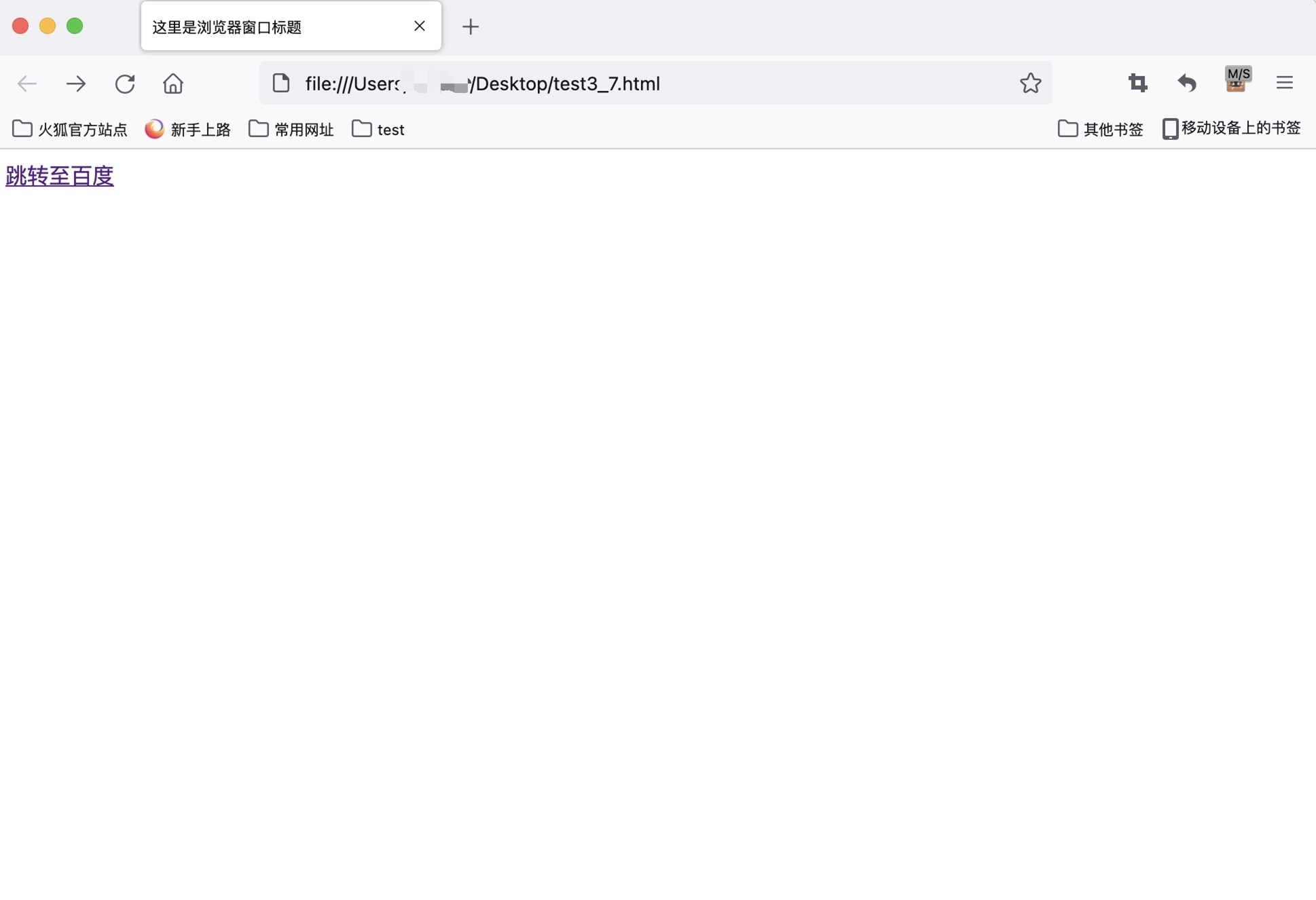Bookmark this page with the star icon
The image size is (1316, 900).
(1030, 83)
